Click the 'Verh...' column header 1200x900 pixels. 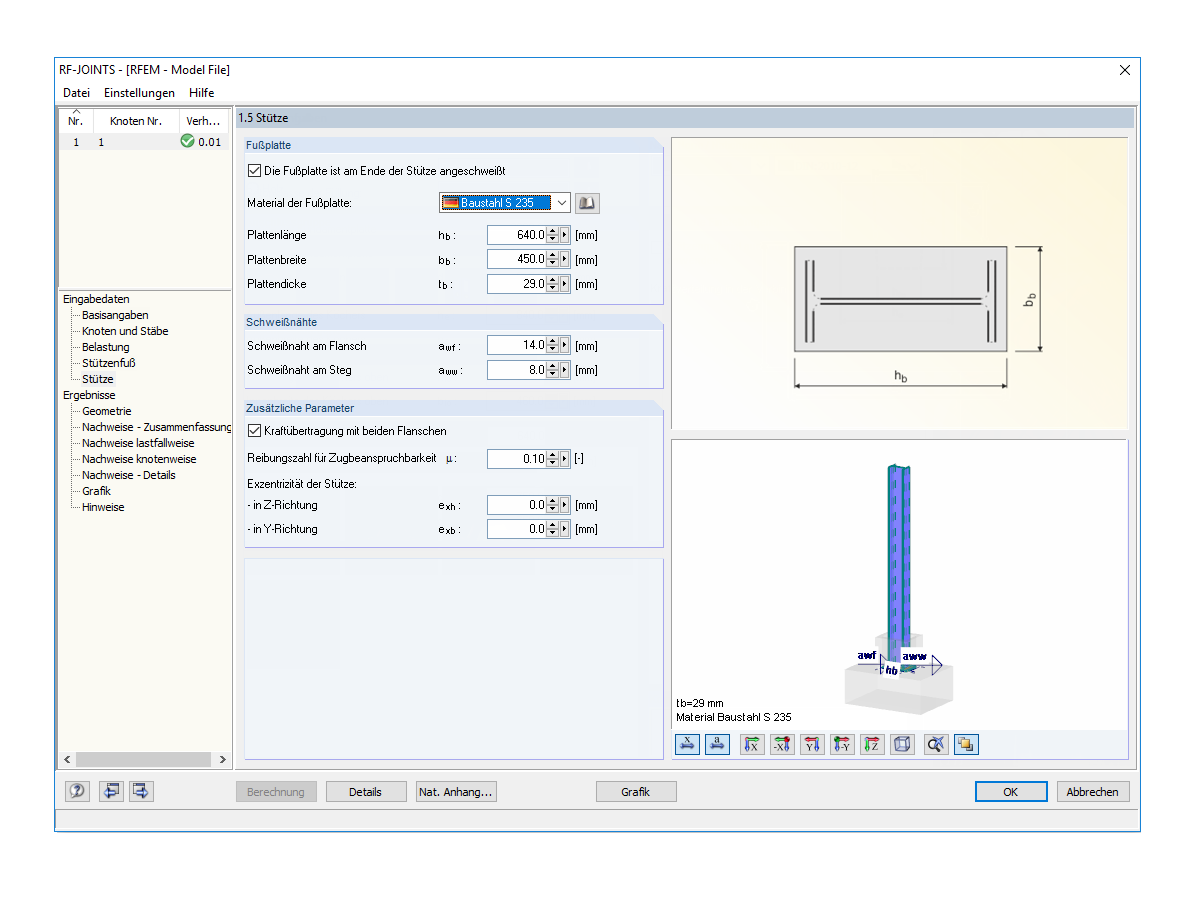(x=204, y=121)
